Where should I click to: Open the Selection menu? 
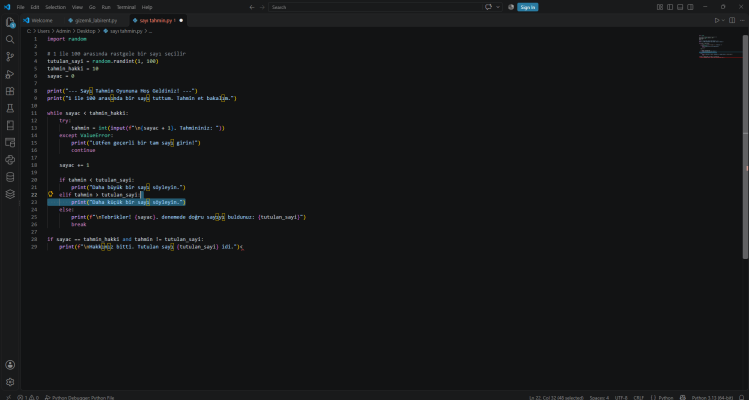[55, 7]
